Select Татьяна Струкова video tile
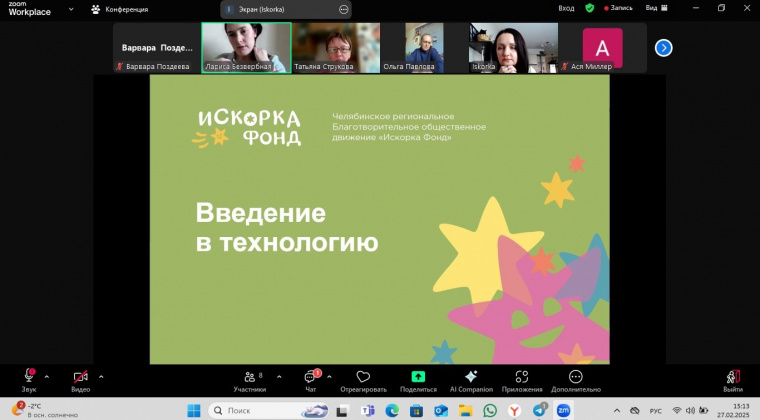Screen dimensions: 760x420 pyautogui.click(x=336, y=48)
